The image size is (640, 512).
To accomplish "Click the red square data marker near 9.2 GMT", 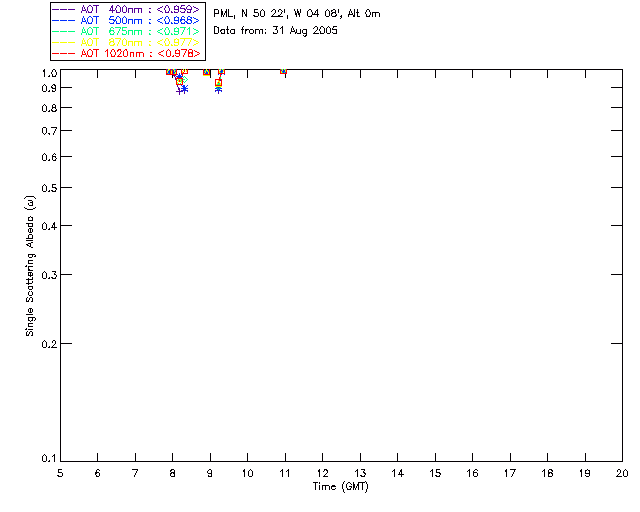I will coord(218,83).
